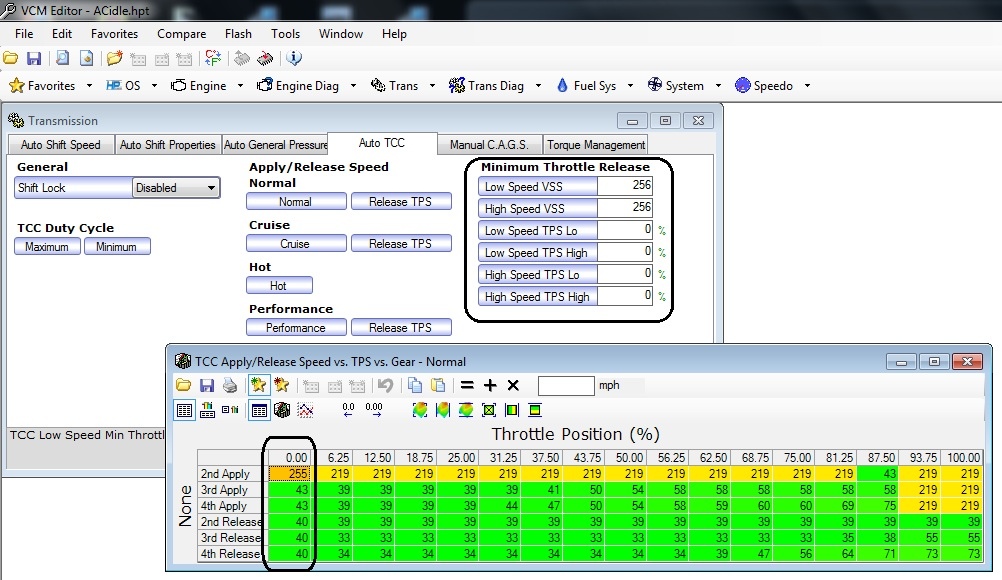
Task: Click the TCC Duty Cycle Minimum button
Action: [x=117, y=247]
